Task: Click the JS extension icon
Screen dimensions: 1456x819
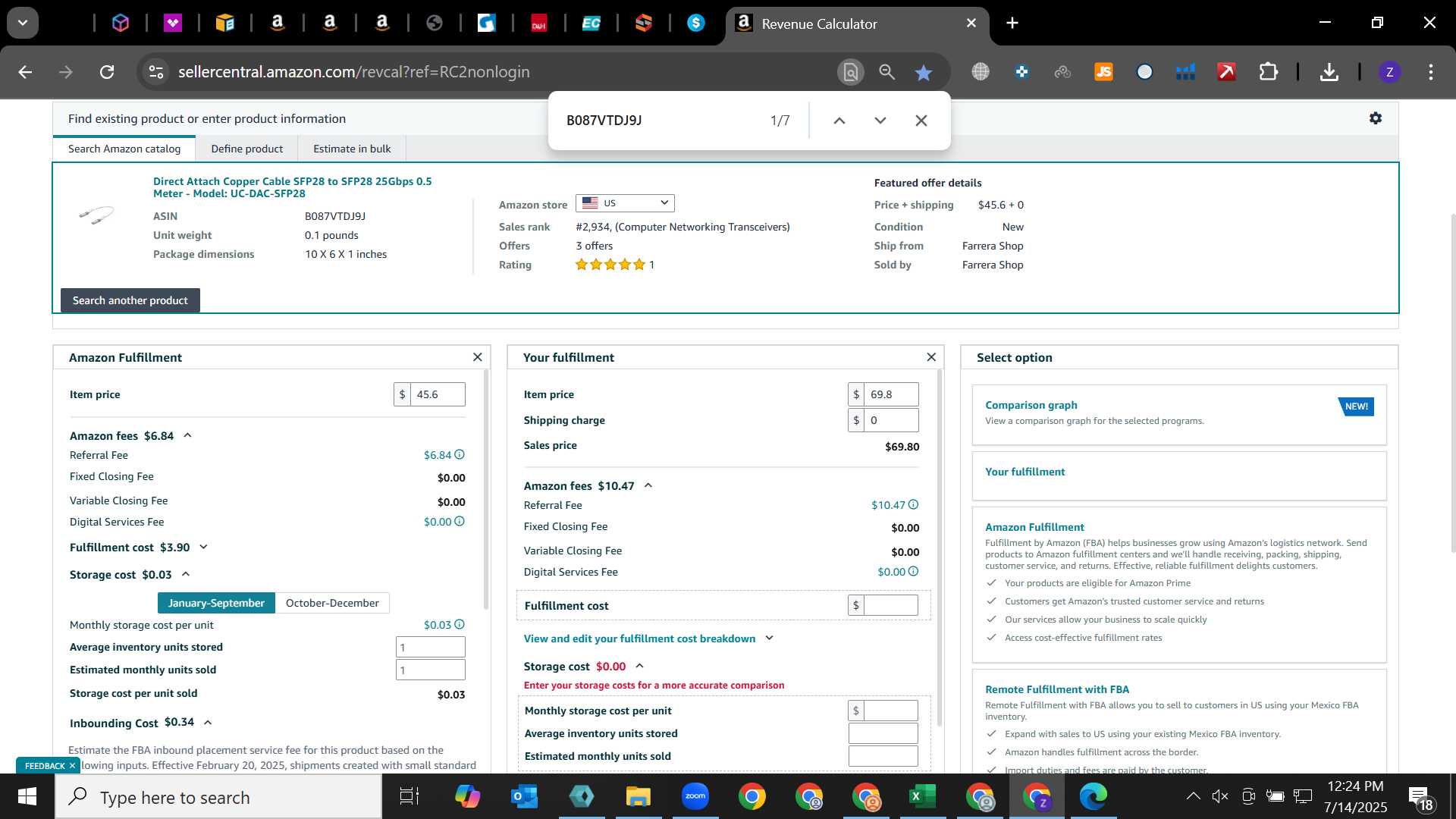Action: pos(1104,72)
